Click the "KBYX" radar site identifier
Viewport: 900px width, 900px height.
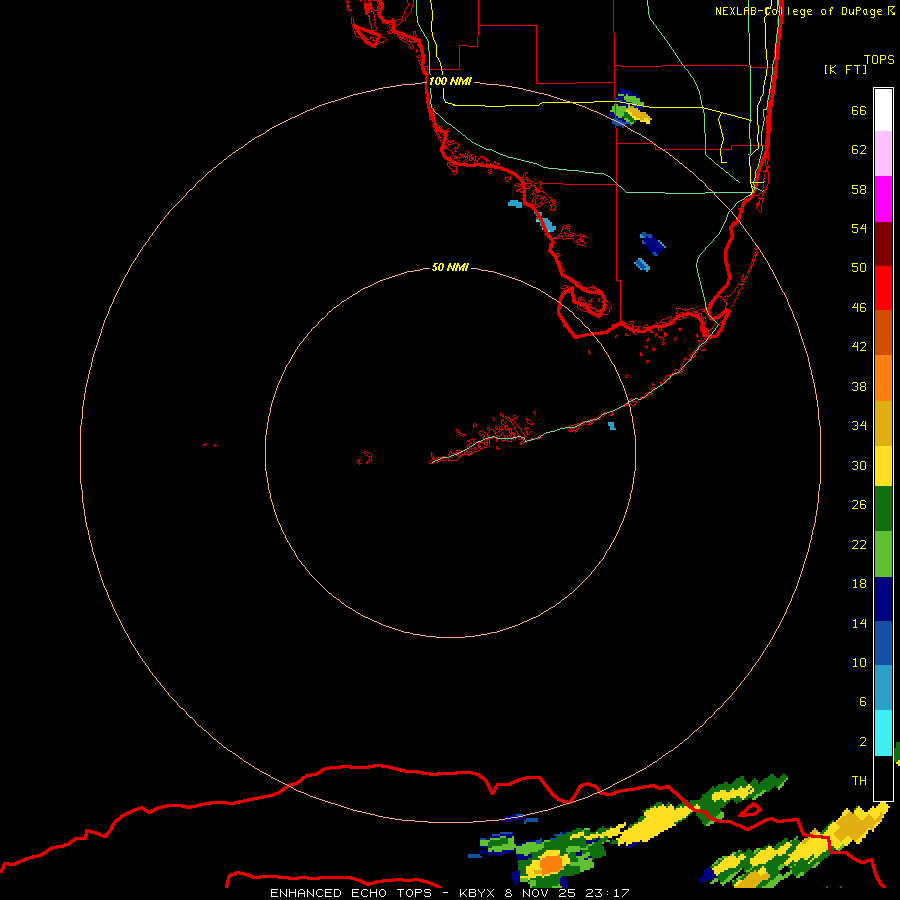click(476, 893)
